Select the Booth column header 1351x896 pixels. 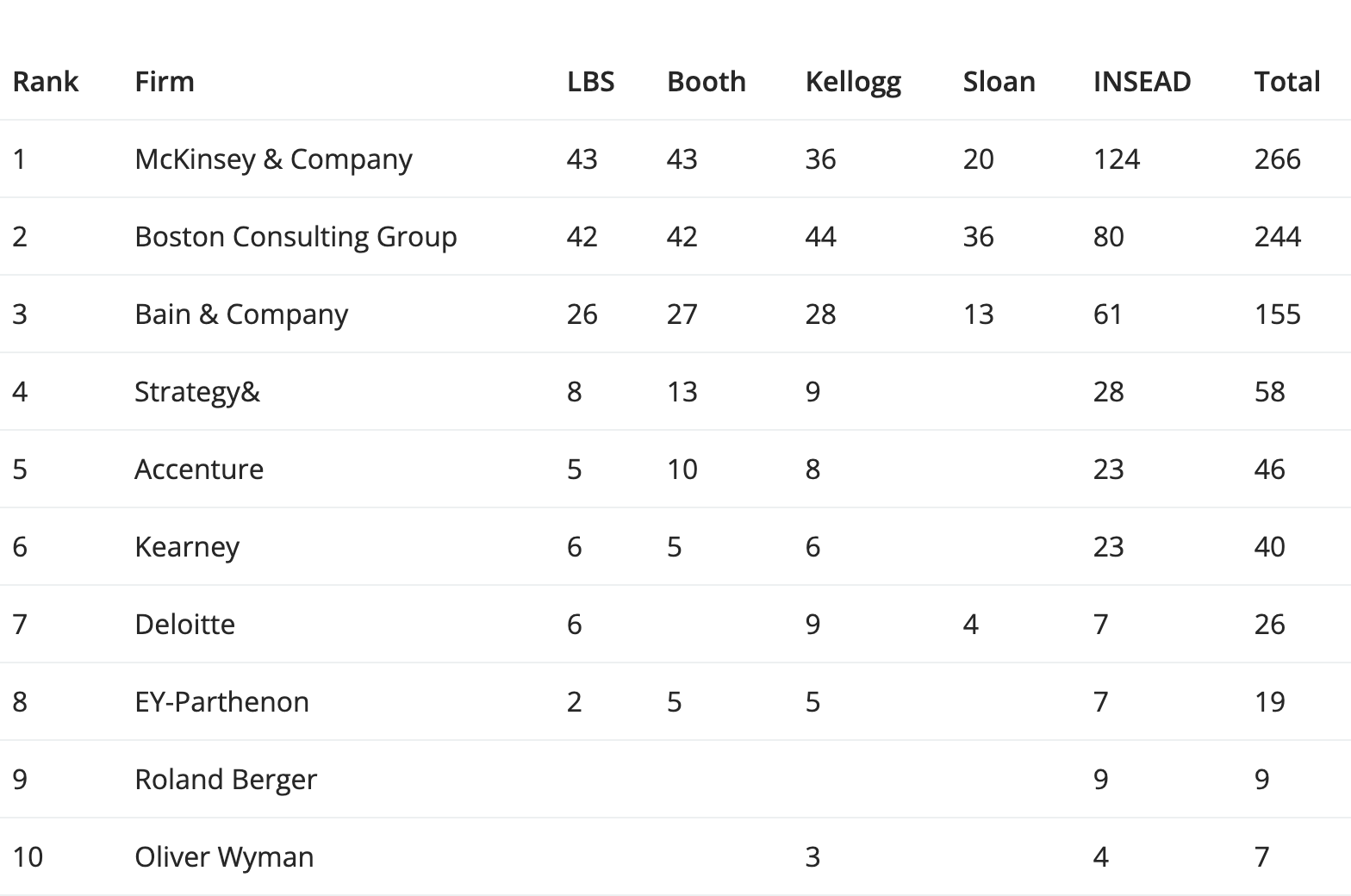[x=707, y=82]
